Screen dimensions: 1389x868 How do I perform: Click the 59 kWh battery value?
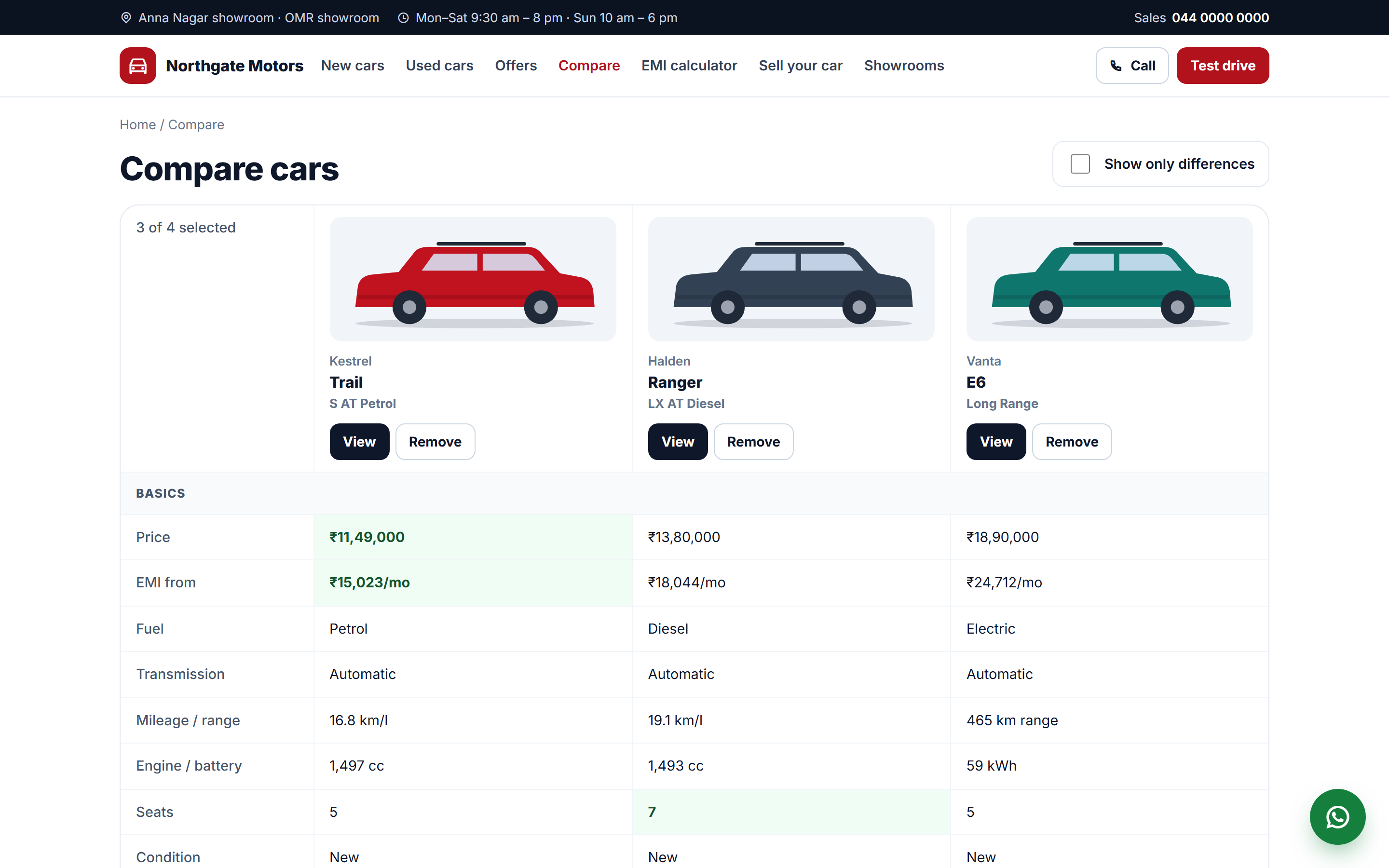(991, 765)
